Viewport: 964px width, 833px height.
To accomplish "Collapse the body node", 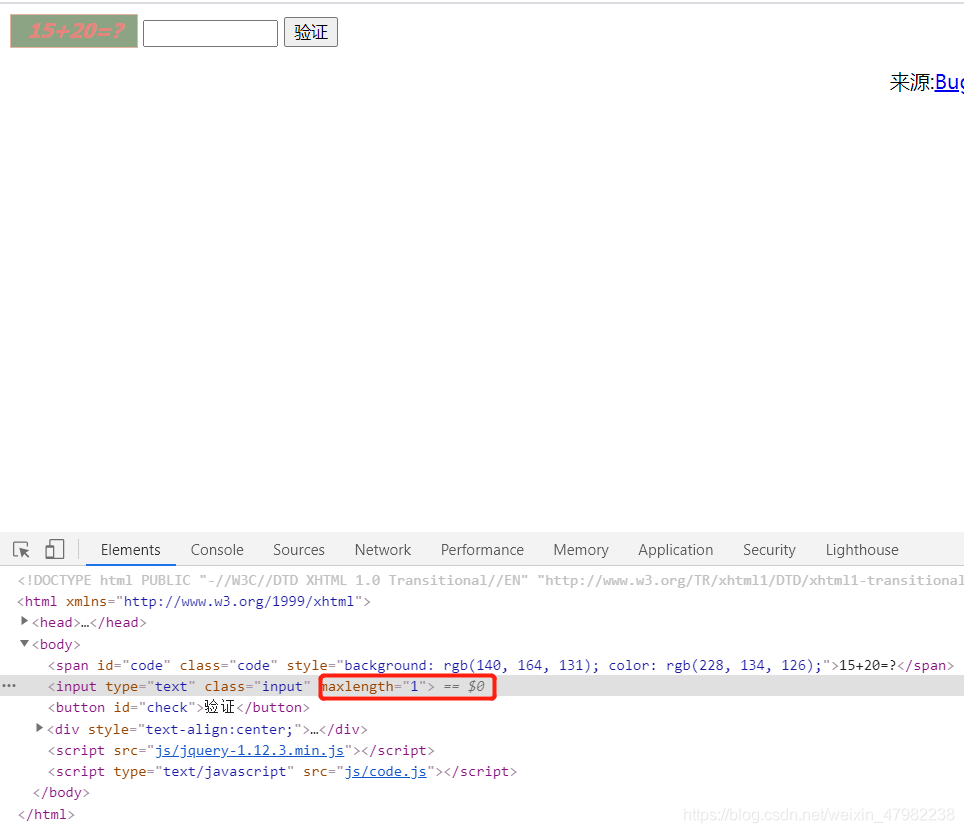I will click(24, 644).
